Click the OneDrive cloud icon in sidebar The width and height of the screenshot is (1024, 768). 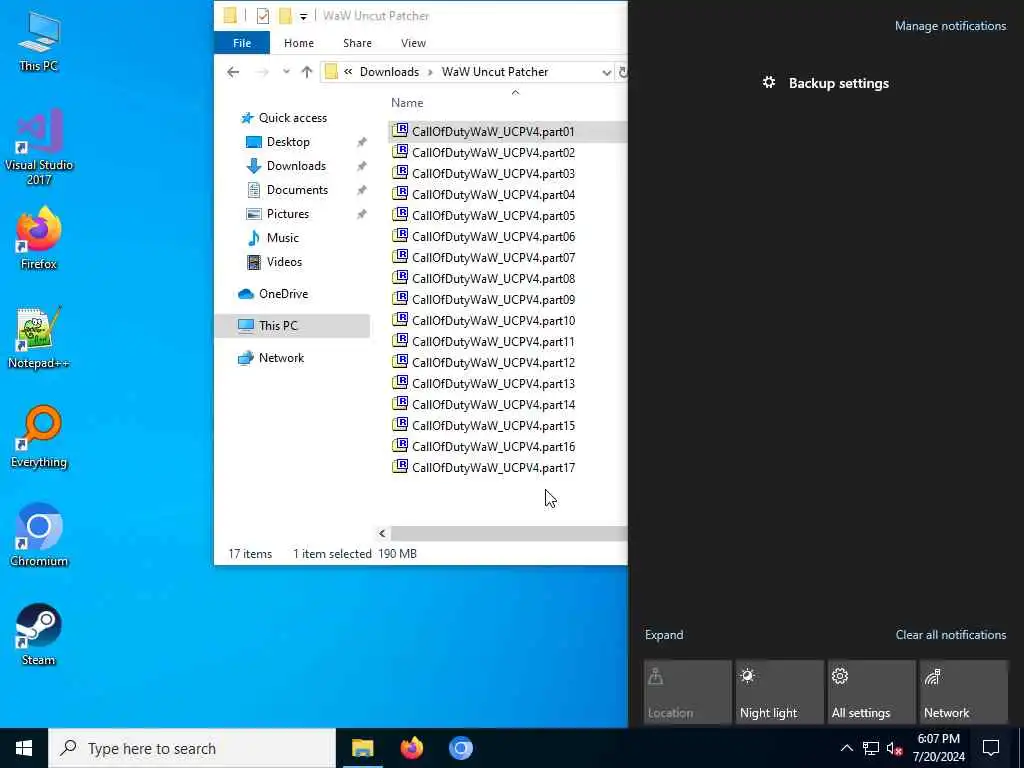pyautogui.click(x=246, y=294)
